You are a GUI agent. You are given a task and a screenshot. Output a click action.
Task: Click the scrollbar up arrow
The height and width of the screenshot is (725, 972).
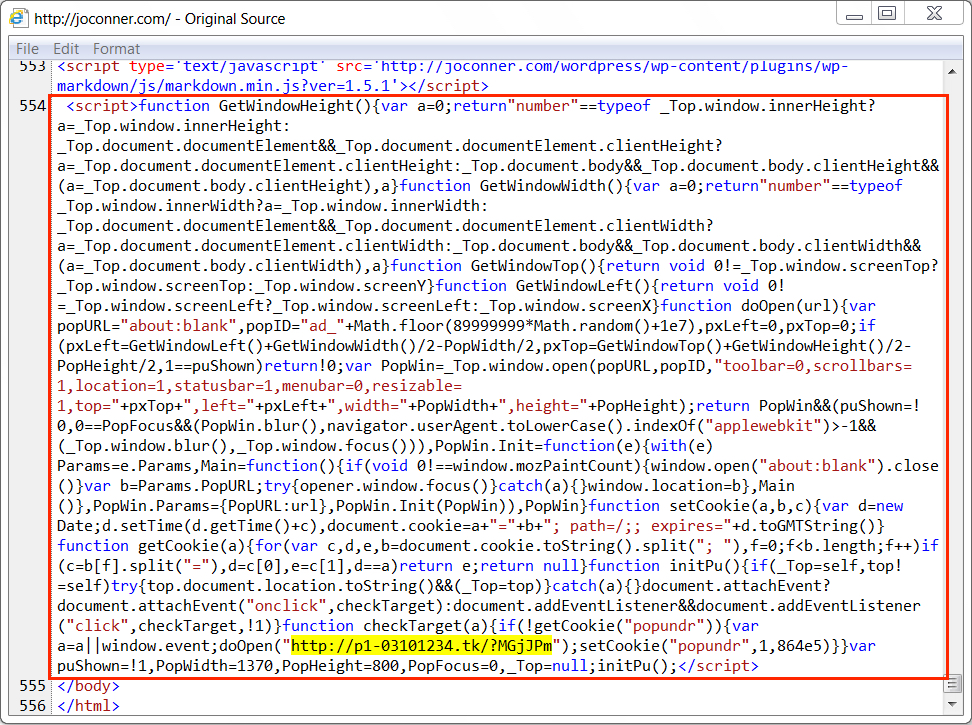tap(952, 72)
